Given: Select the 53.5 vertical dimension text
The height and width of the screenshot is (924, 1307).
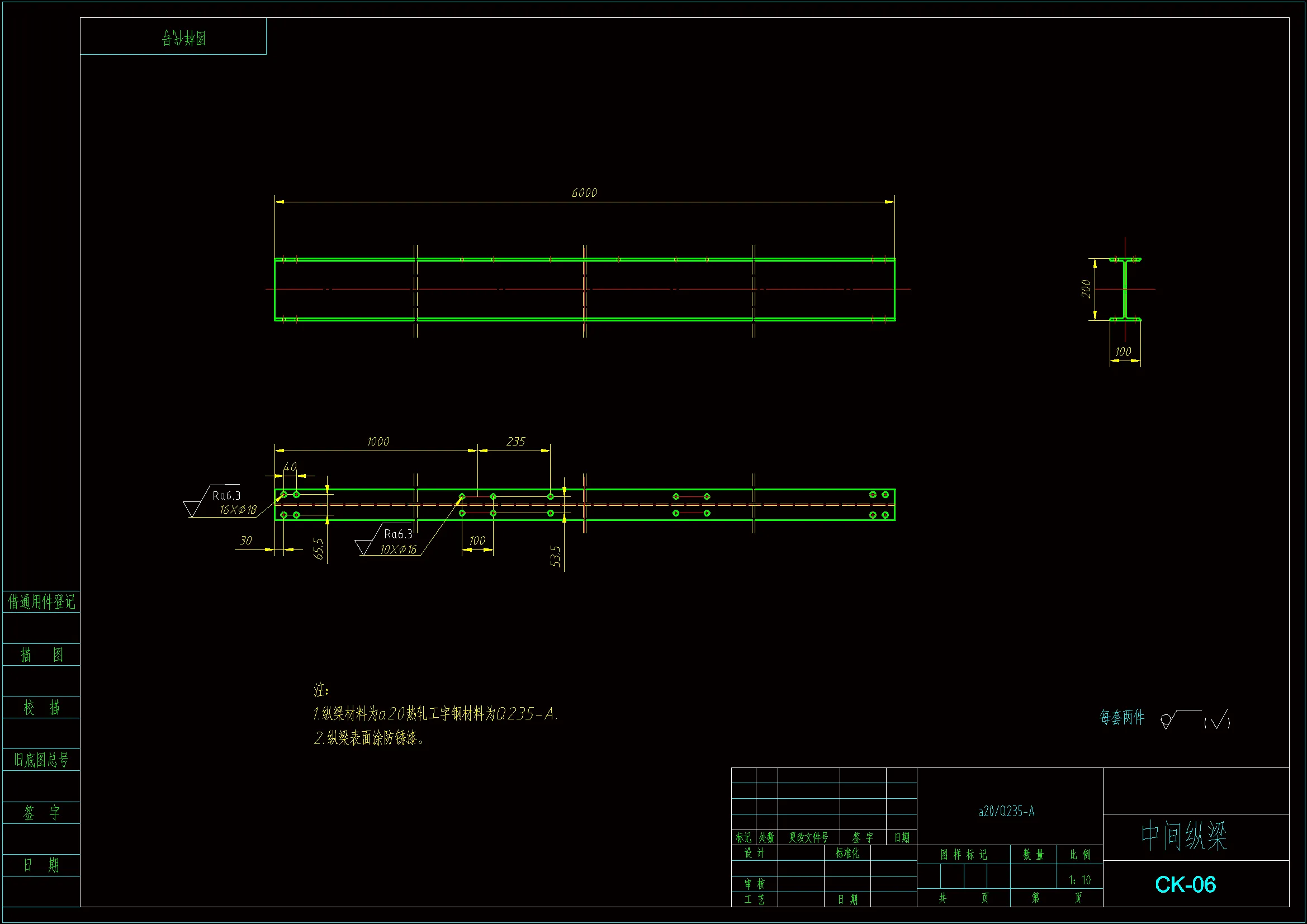Looking at the screenshot, I should pyautogui.click(x=556, y=556).
